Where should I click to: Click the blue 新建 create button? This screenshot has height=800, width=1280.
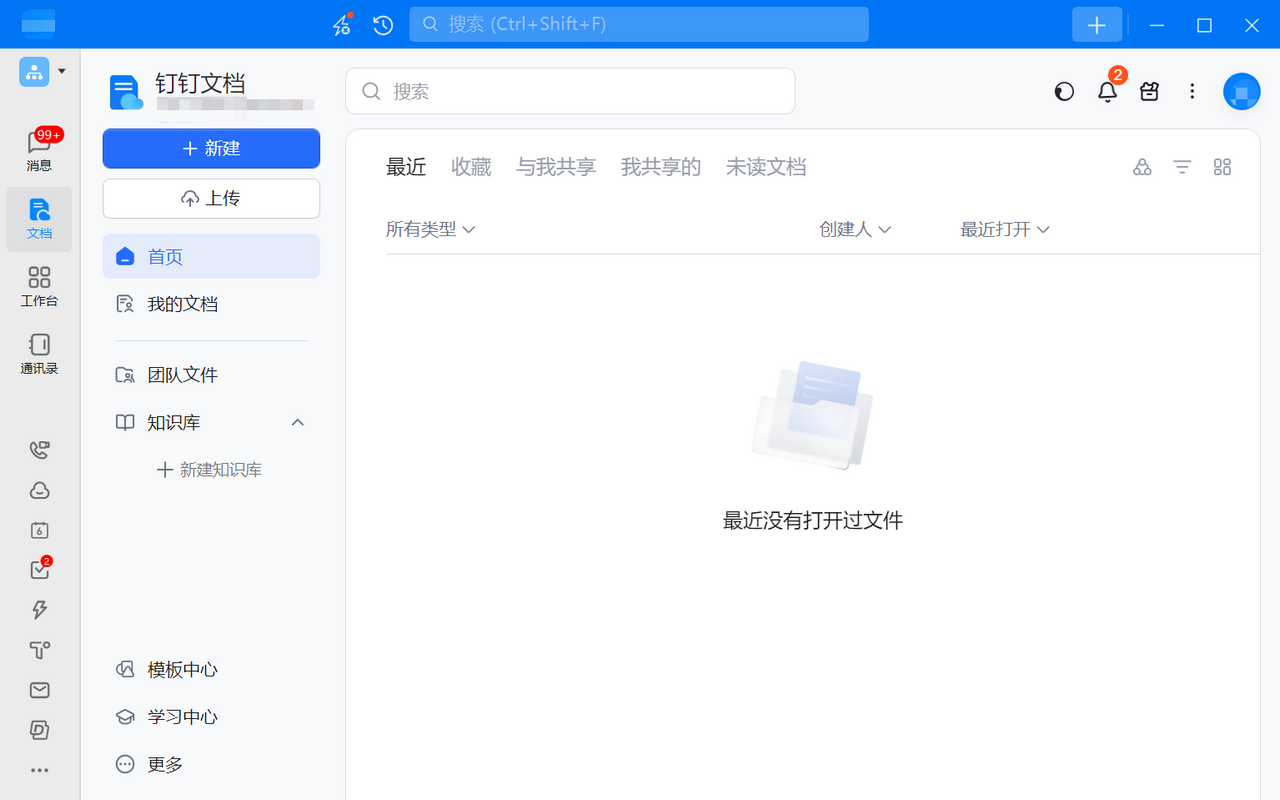(211, 148)
